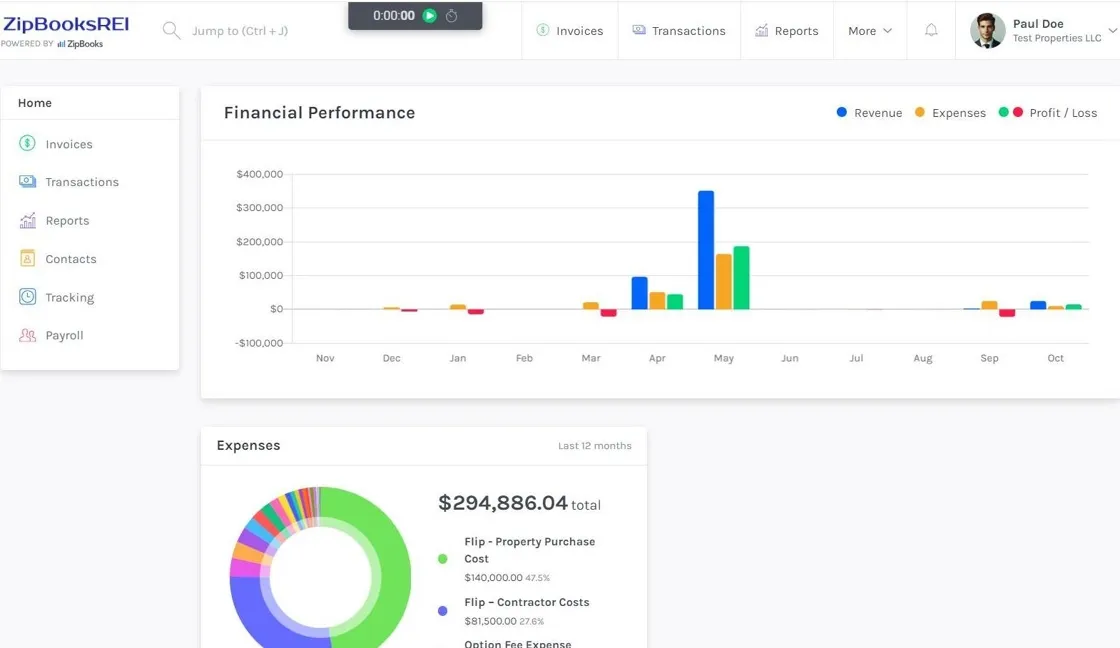Viewport: 1120px width, 648px height.
Task: Open the notifications bell icon
Action: click(931, 30)
